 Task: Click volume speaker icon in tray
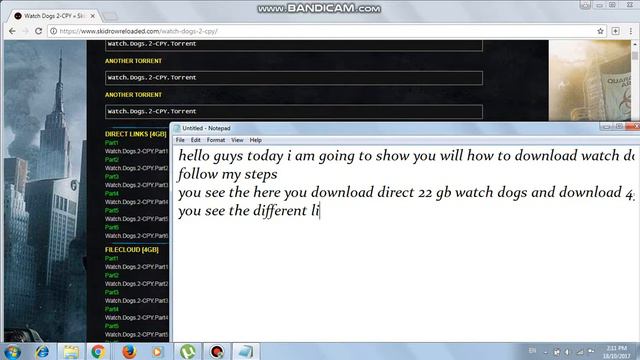[x=567, y=351]
